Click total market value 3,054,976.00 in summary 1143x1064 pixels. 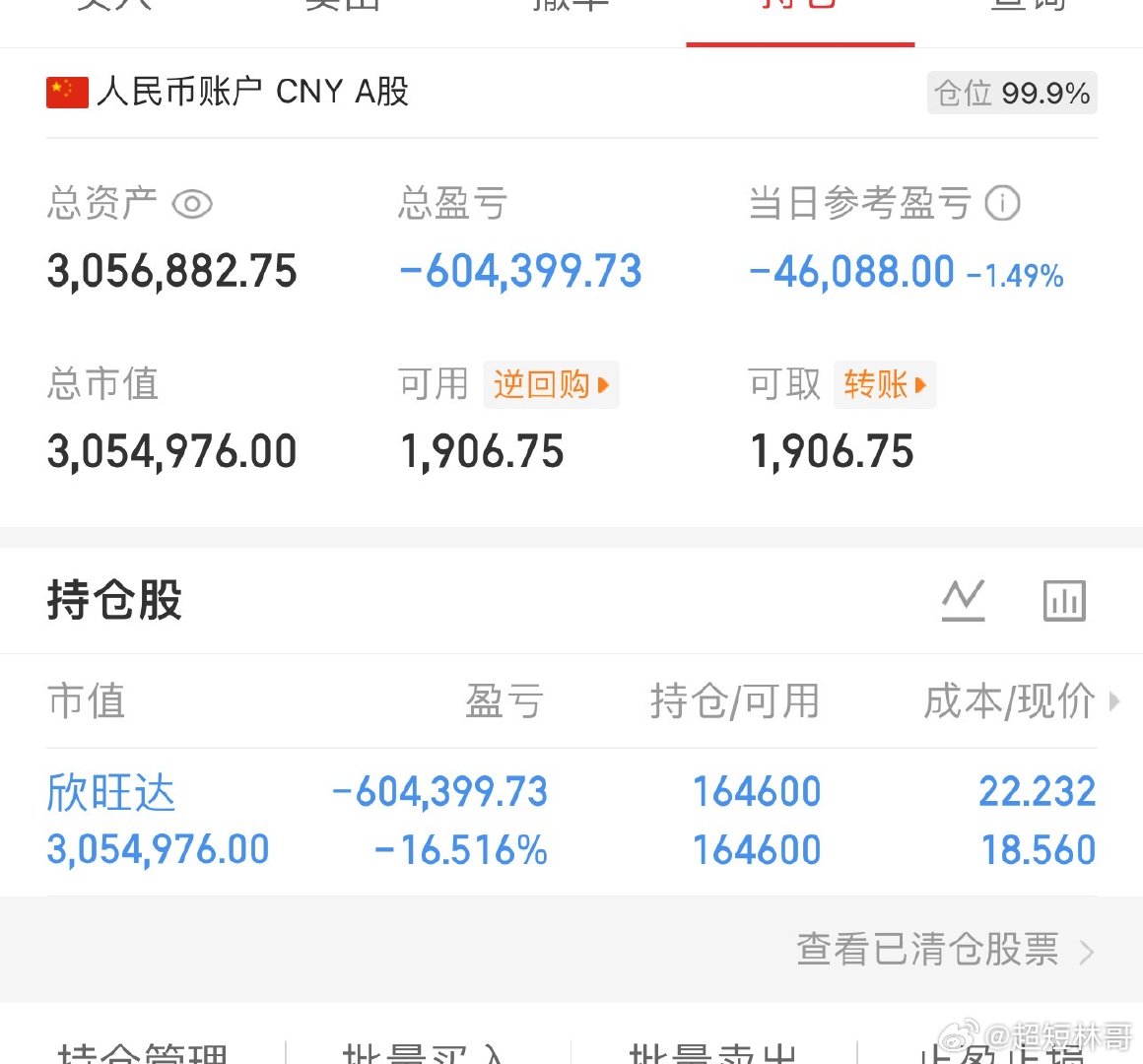point(172,451)
